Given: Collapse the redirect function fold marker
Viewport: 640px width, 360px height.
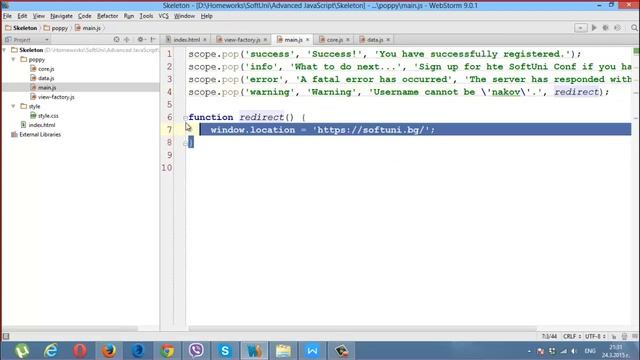Looking at the screenshot, I should [x=185, y=118].
